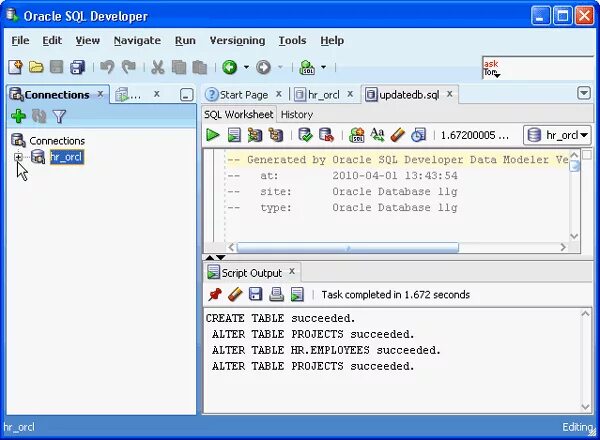The image size is (600, 440).
Task: Click the Paste clipboard icon
Action: [199, 67]
